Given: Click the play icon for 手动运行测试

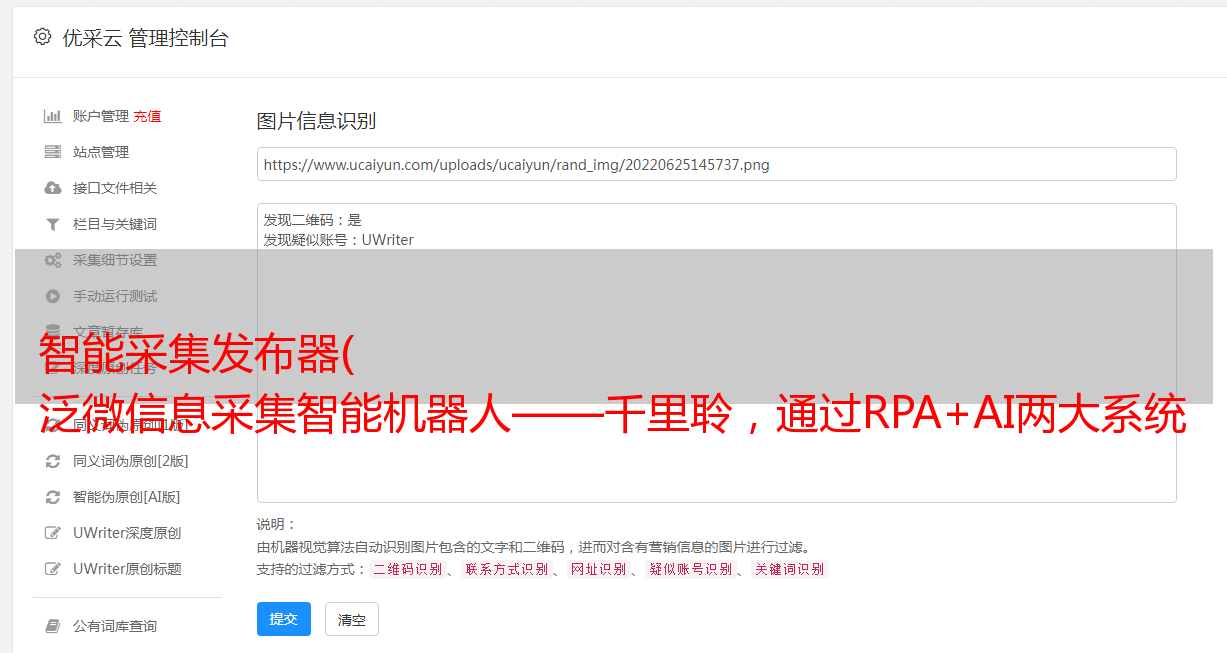Looking at the screenshot, I should click(53, 296).
